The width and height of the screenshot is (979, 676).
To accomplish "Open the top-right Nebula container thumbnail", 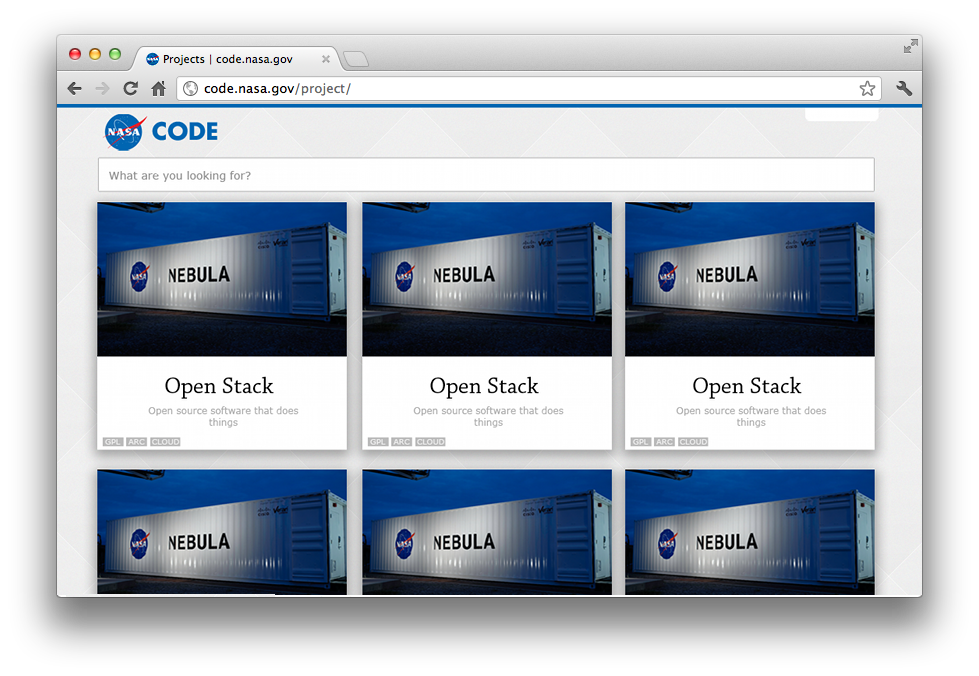I will (750, 279).
